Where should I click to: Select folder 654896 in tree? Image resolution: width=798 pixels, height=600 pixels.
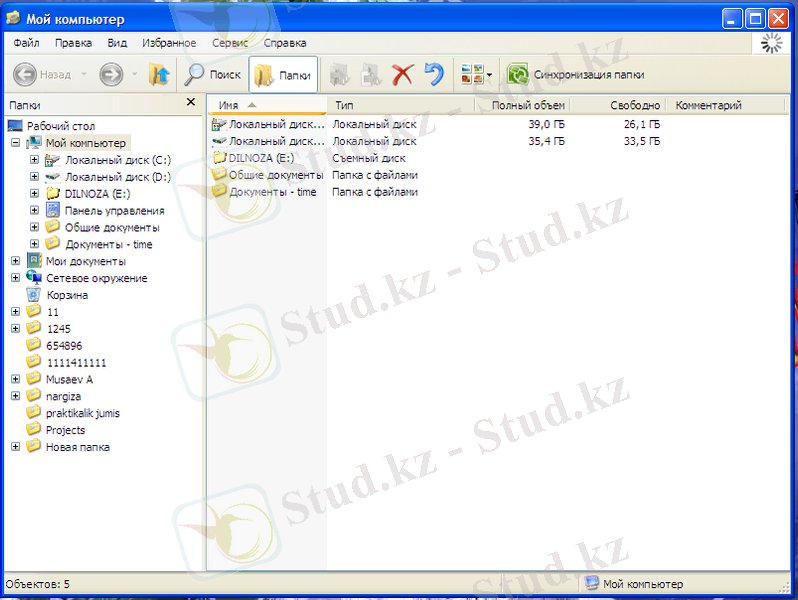coord(64,346)
